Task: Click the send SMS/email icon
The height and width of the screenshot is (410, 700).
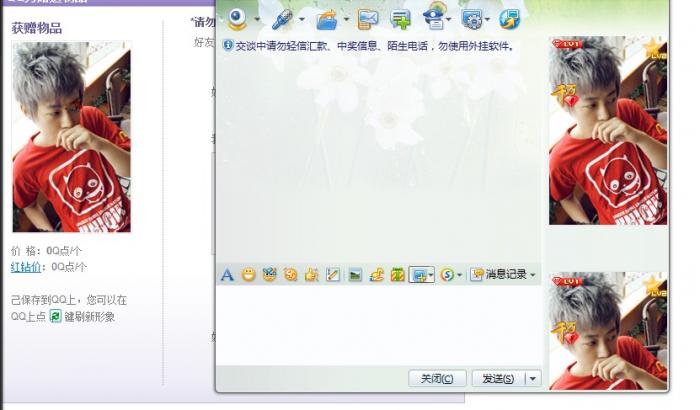Action: tap(368, 20)
